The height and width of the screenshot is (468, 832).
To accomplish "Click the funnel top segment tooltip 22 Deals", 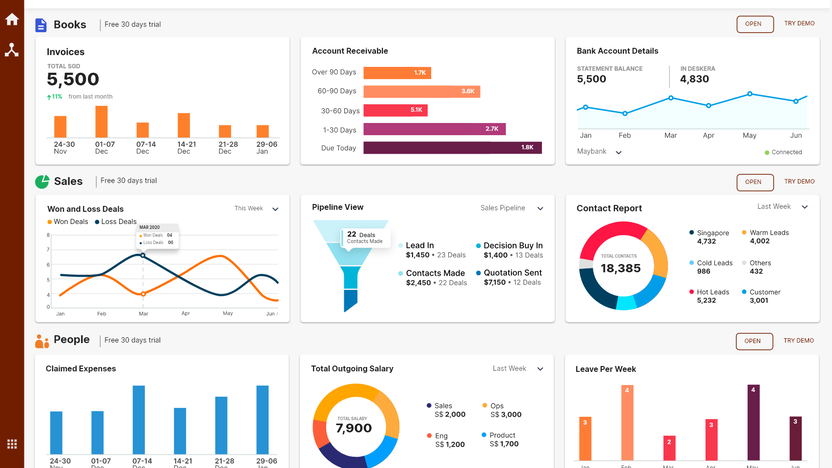I will click(365, 237).
